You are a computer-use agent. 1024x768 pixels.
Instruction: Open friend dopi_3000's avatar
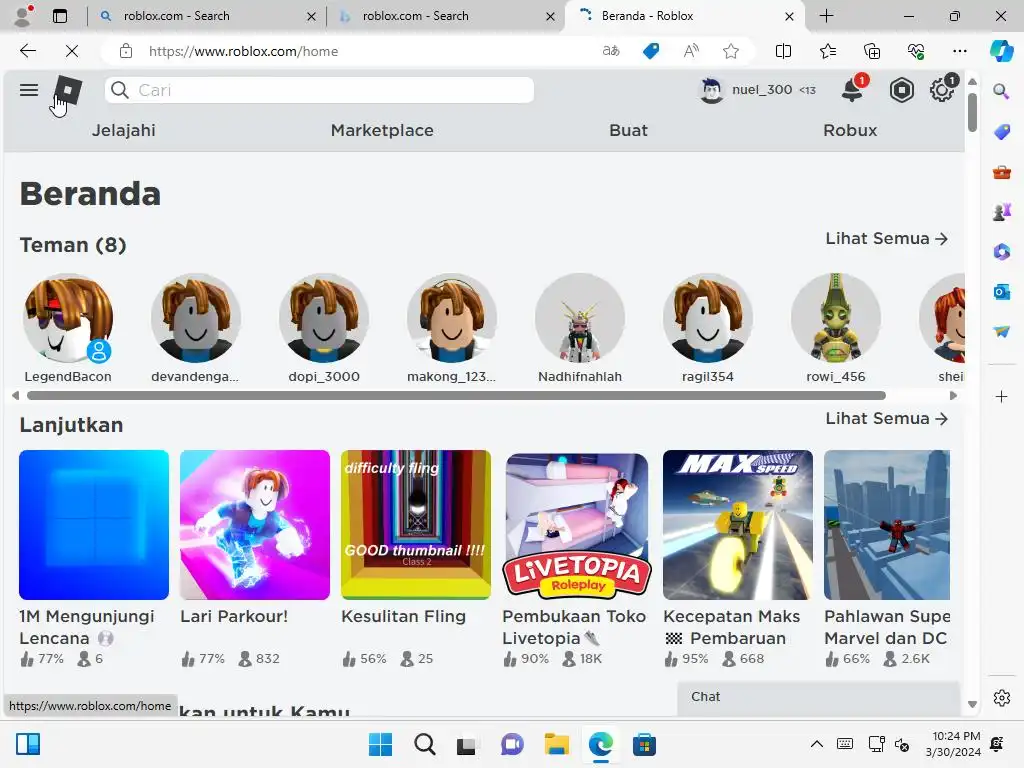point(324,318)
